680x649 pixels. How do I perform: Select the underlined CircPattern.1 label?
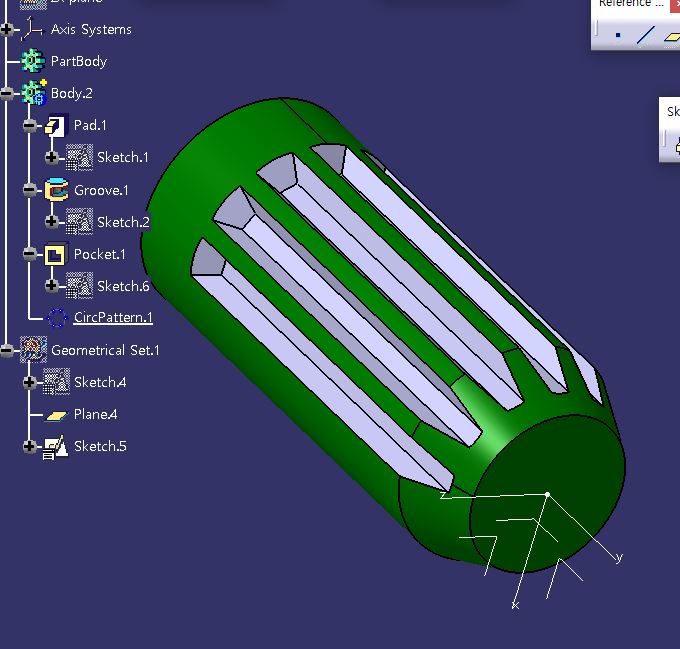[x=113, y=317]
